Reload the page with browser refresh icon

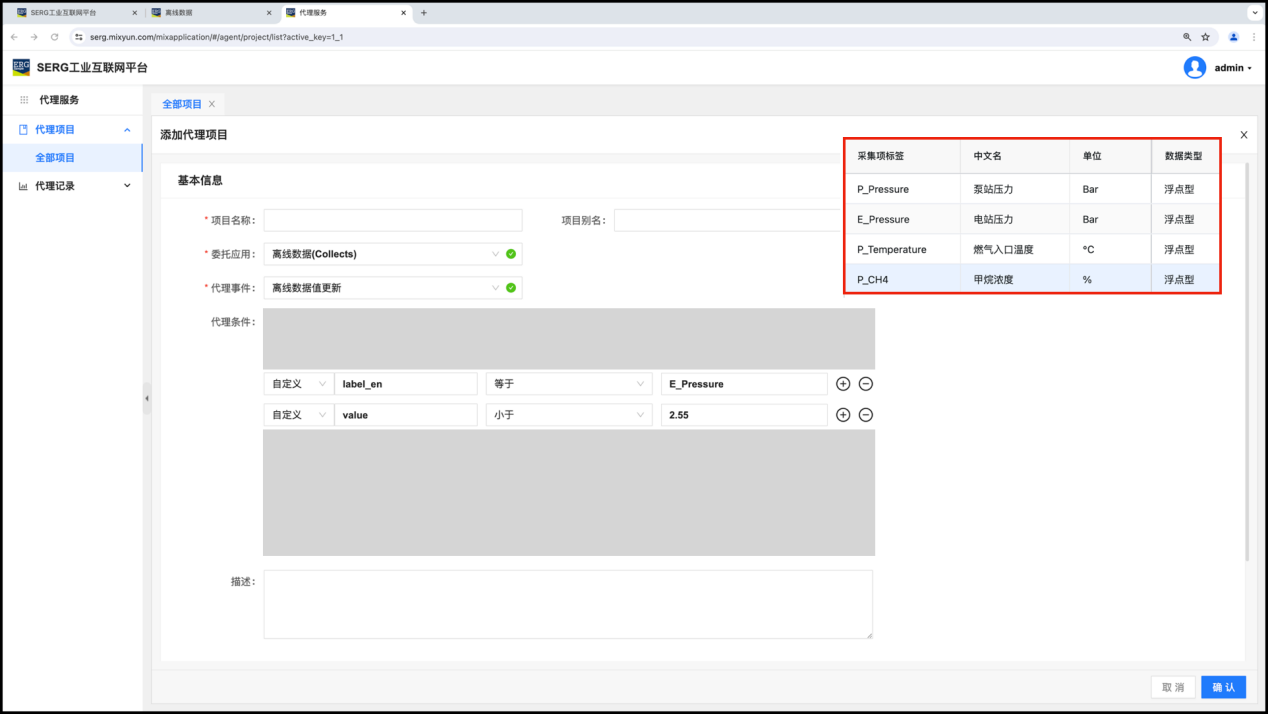(x=54, y=37)
